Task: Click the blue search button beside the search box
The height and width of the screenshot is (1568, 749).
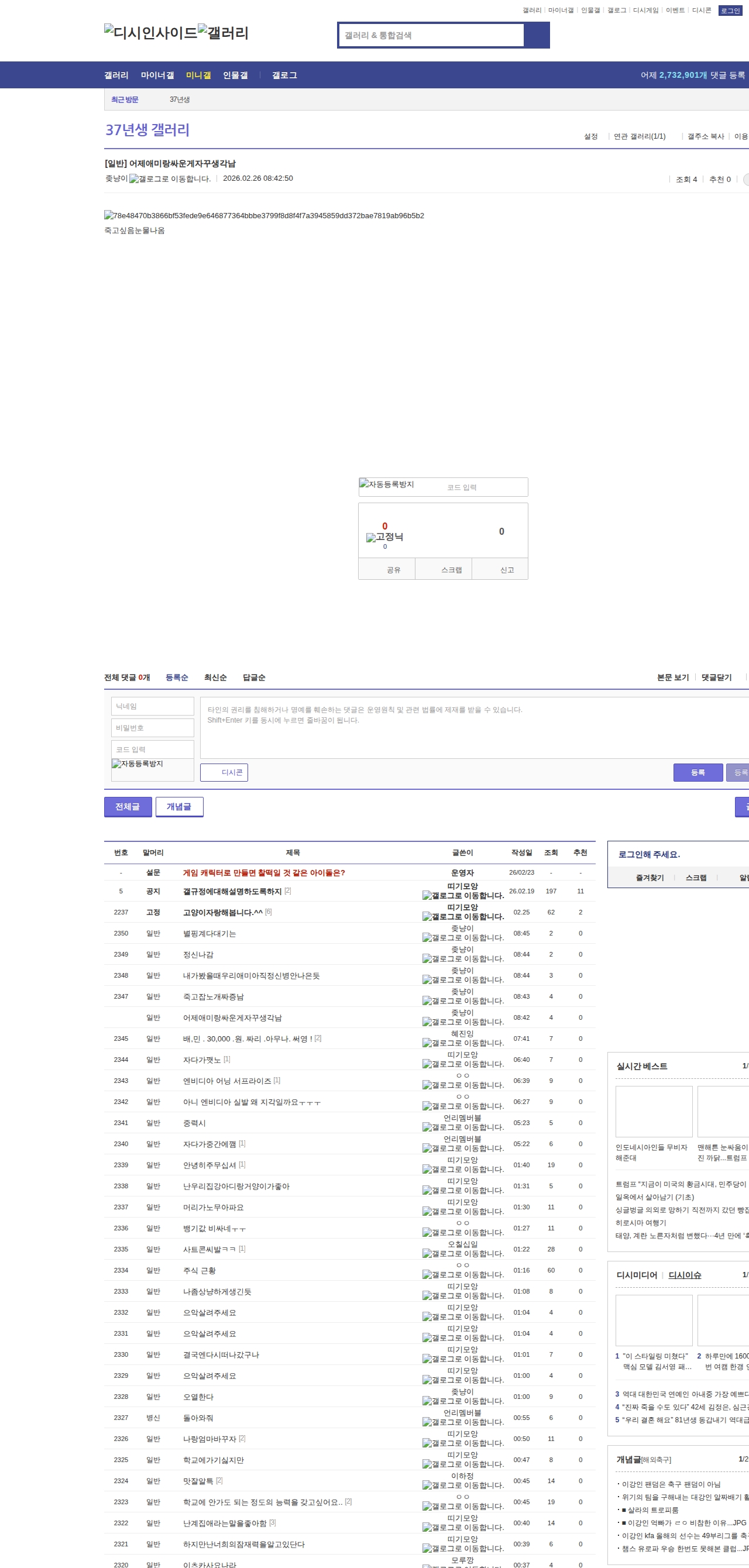Action: click(x=537, y=35)
